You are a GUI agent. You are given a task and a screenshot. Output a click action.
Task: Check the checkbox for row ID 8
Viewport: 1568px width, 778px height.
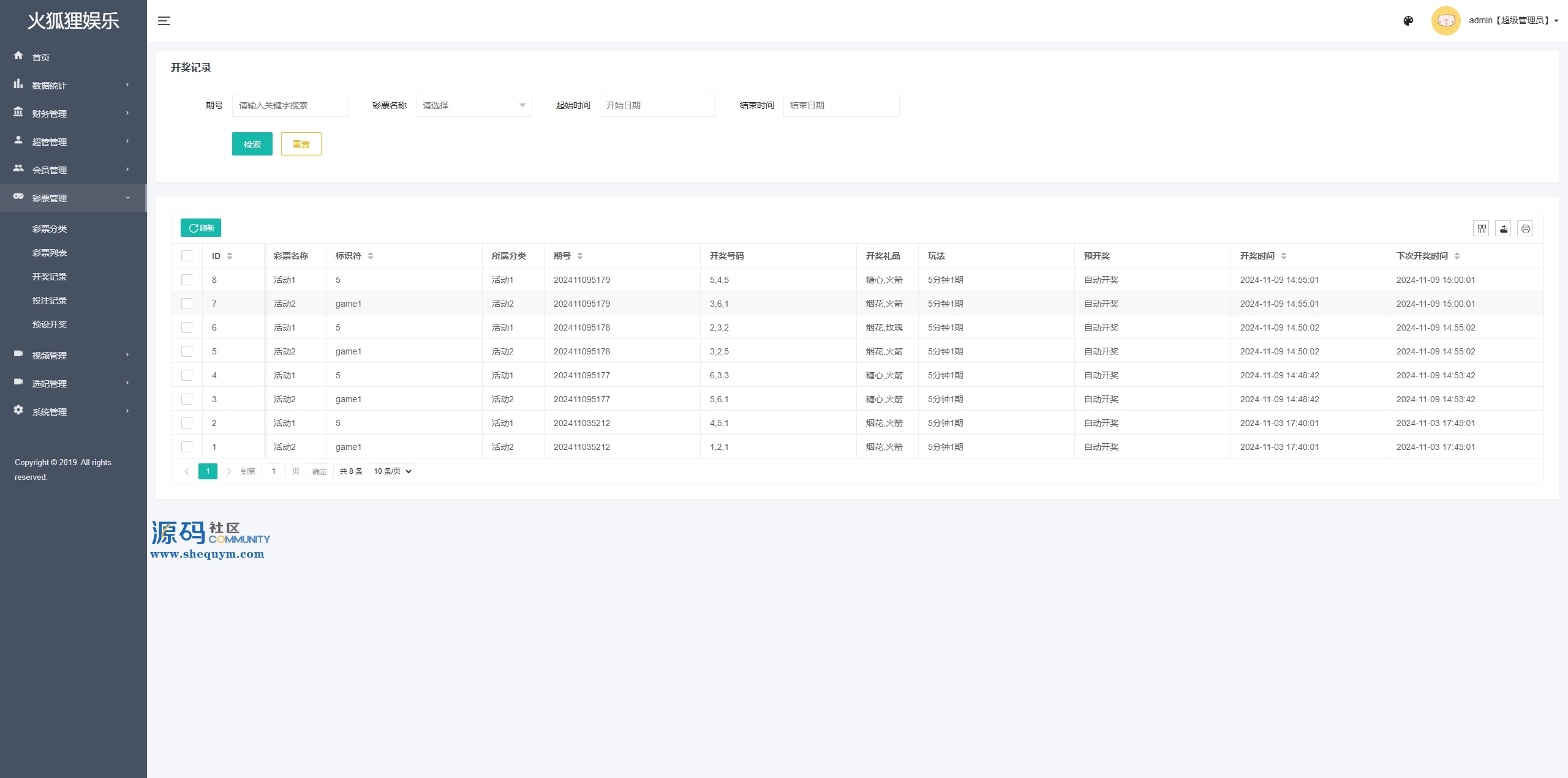pos(187,280)
